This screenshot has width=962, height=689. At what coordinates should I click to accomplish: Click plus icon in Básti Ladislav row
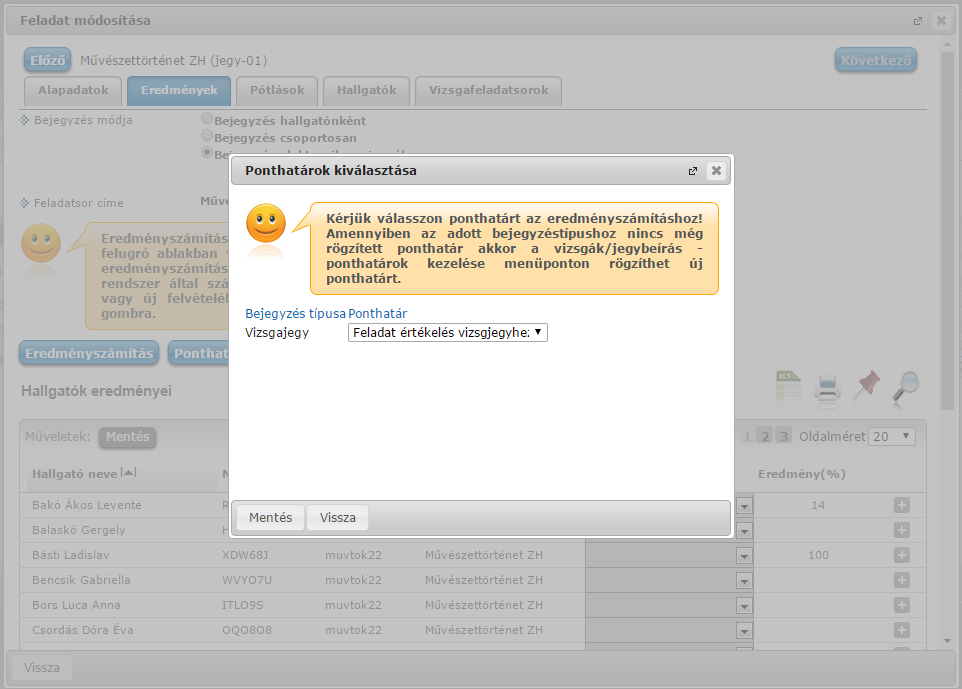902,555
